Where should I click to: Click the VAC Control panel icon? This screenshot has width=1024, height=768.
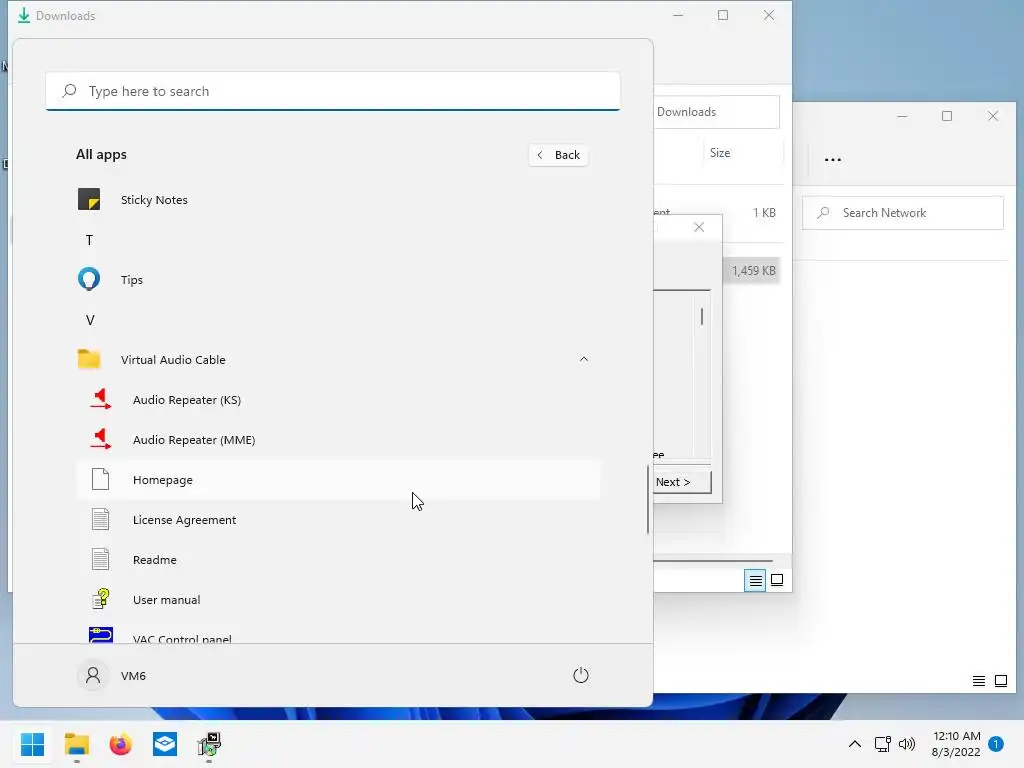click(101, 635)
